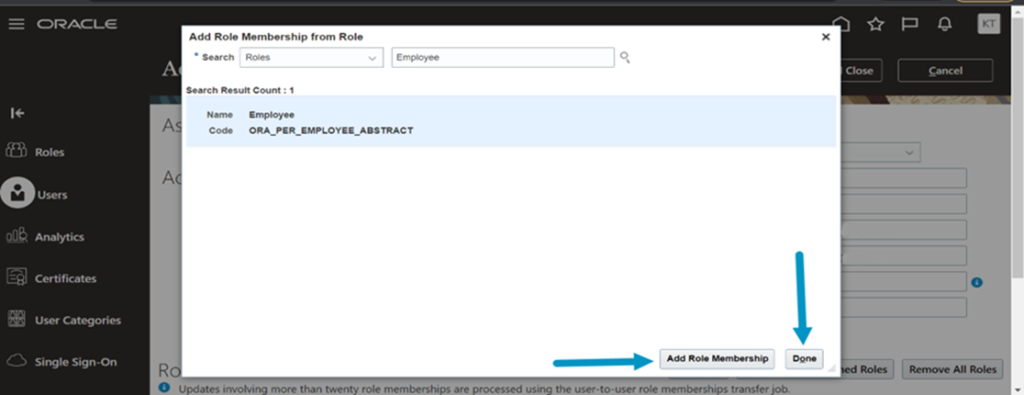Click the Analytics sidebar icon
1024x395 pixels.
click(x=16, y=236)
